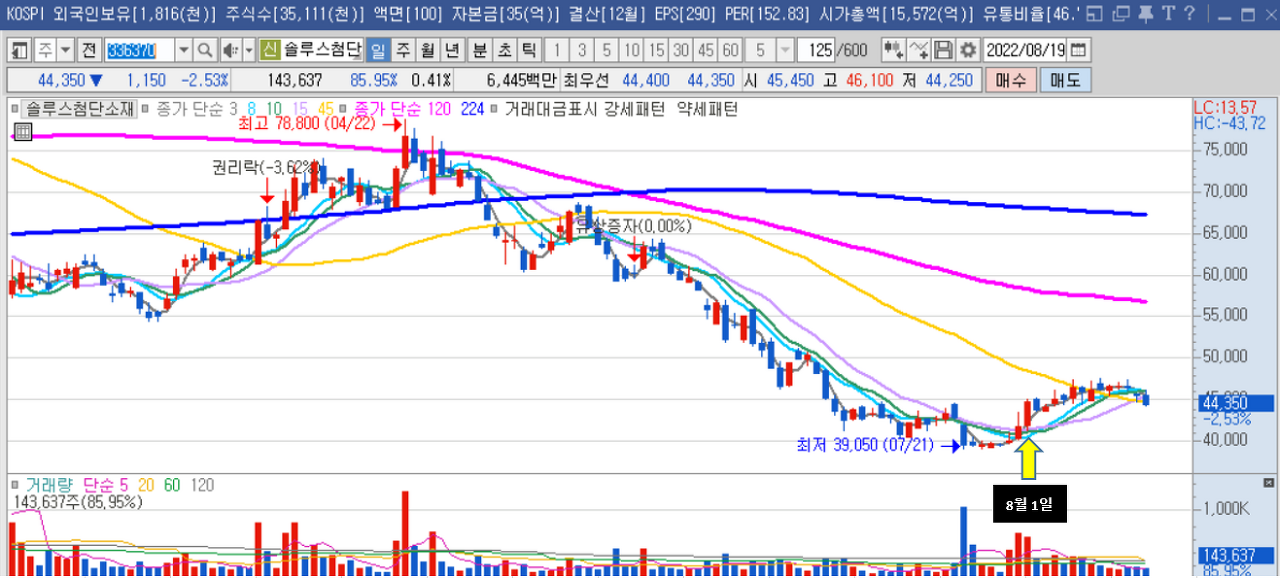This screenshot has height=578, width=1280.
Task: Click the 전 button beside the stock code
Action: coord(89,50)
